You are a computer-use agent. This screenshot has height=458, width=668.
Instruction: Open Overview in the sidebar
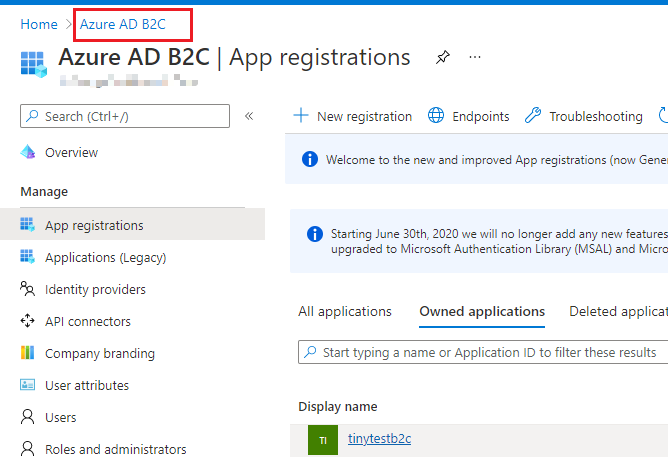tap(72, 153)
